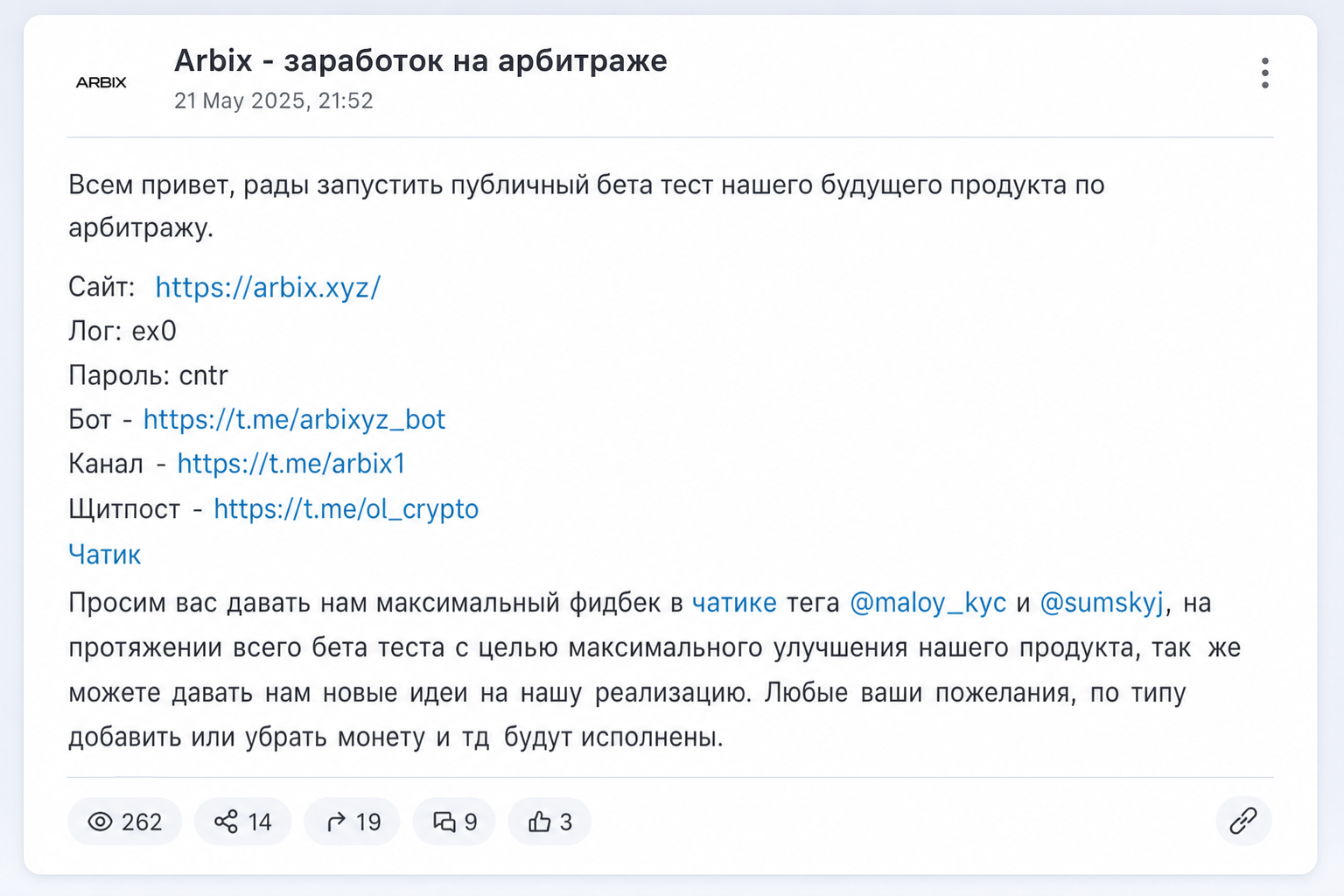Click the standalone Чатик link

[104, 554]
